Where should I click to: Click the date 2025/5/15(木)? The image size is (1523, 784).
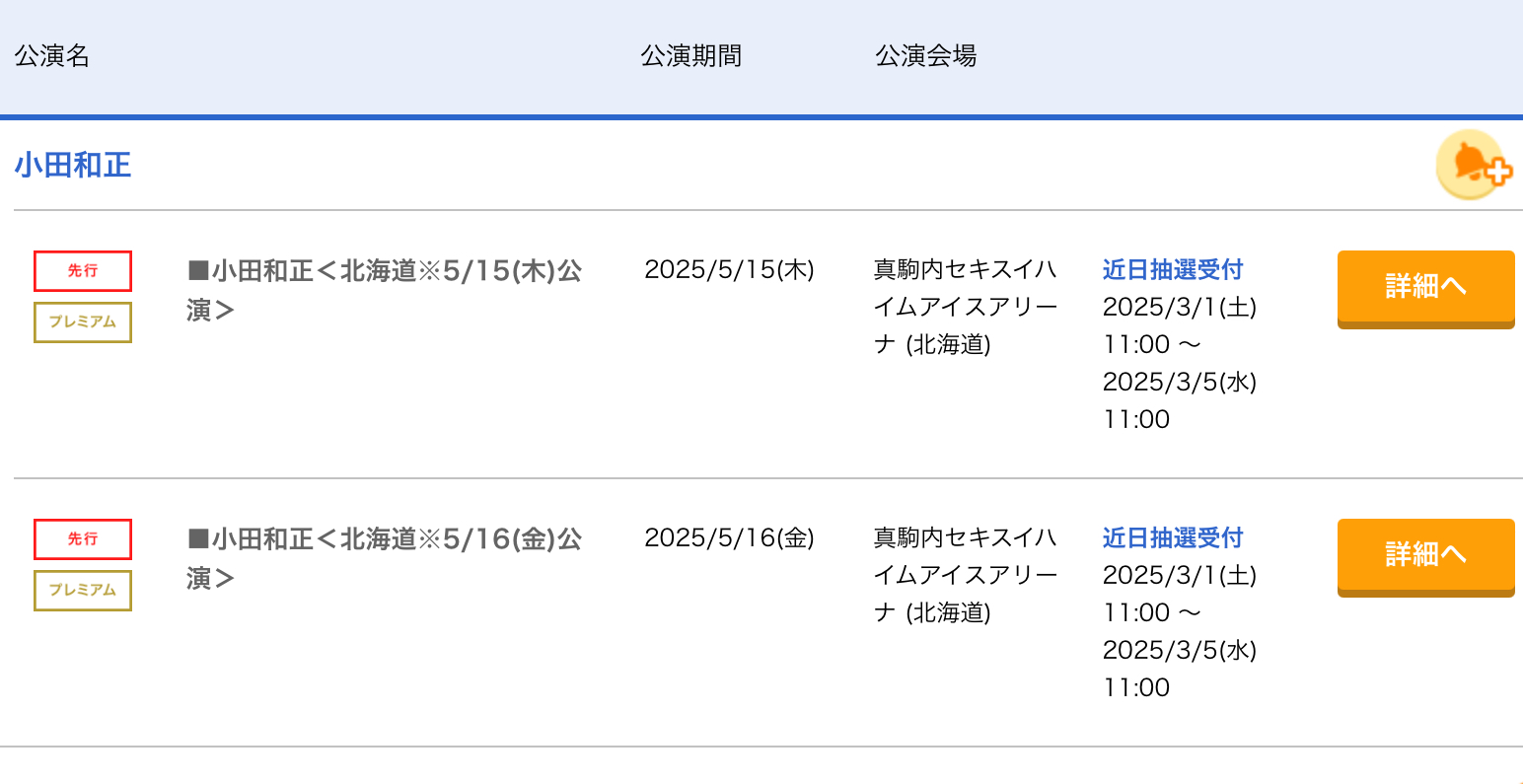[729, 270]
